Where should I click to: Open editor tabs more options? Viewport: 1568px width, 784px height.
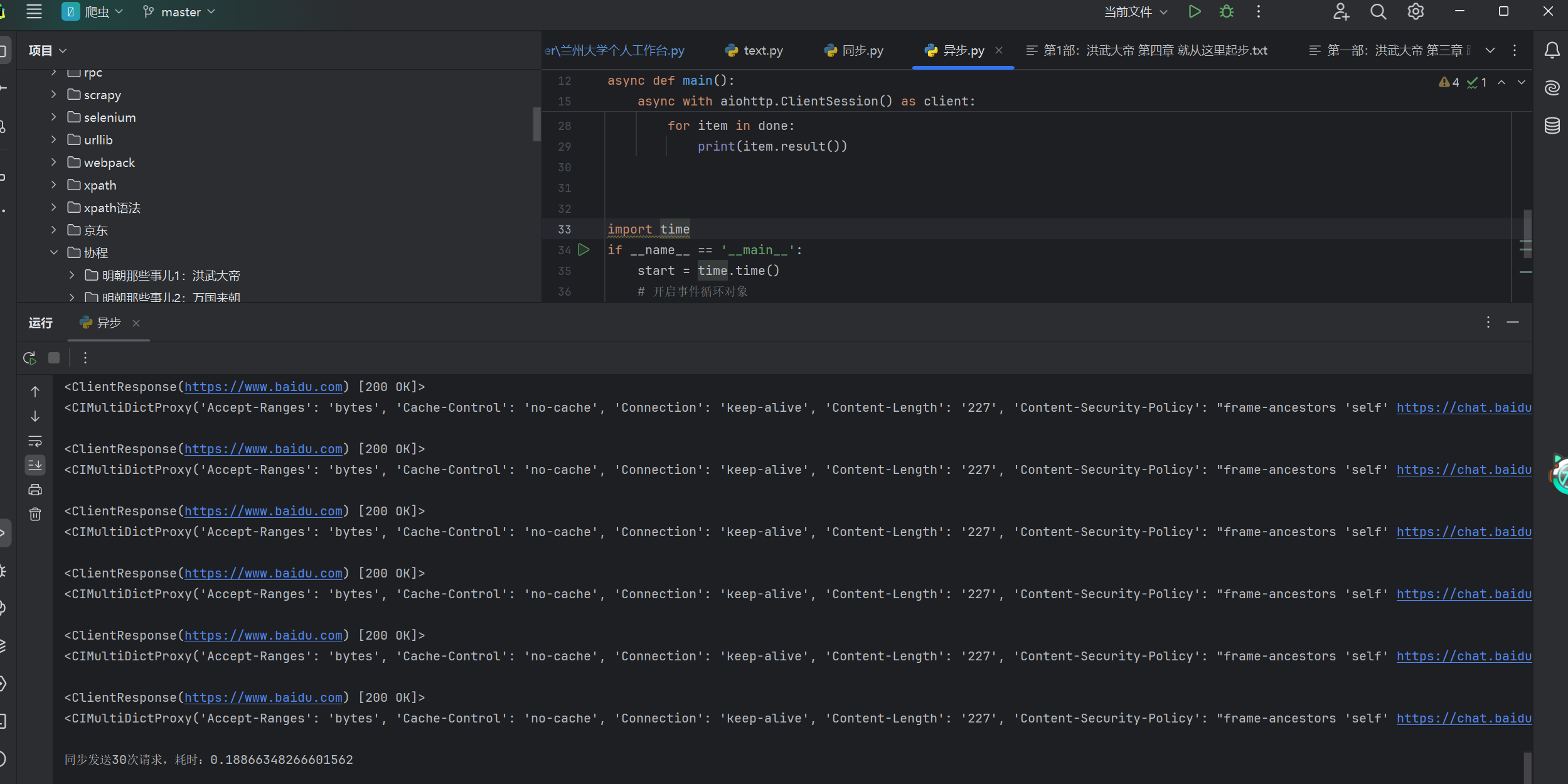pyautogui.click(x=1515, y=50)
